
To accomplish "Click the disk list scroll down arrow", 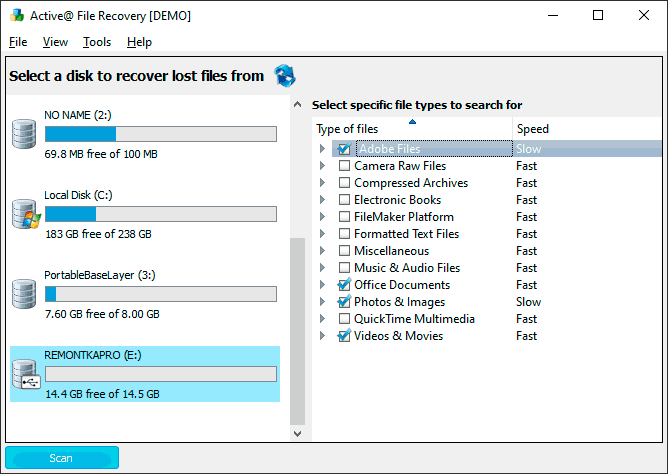I will pyautogui.click(x=297, y=434).
